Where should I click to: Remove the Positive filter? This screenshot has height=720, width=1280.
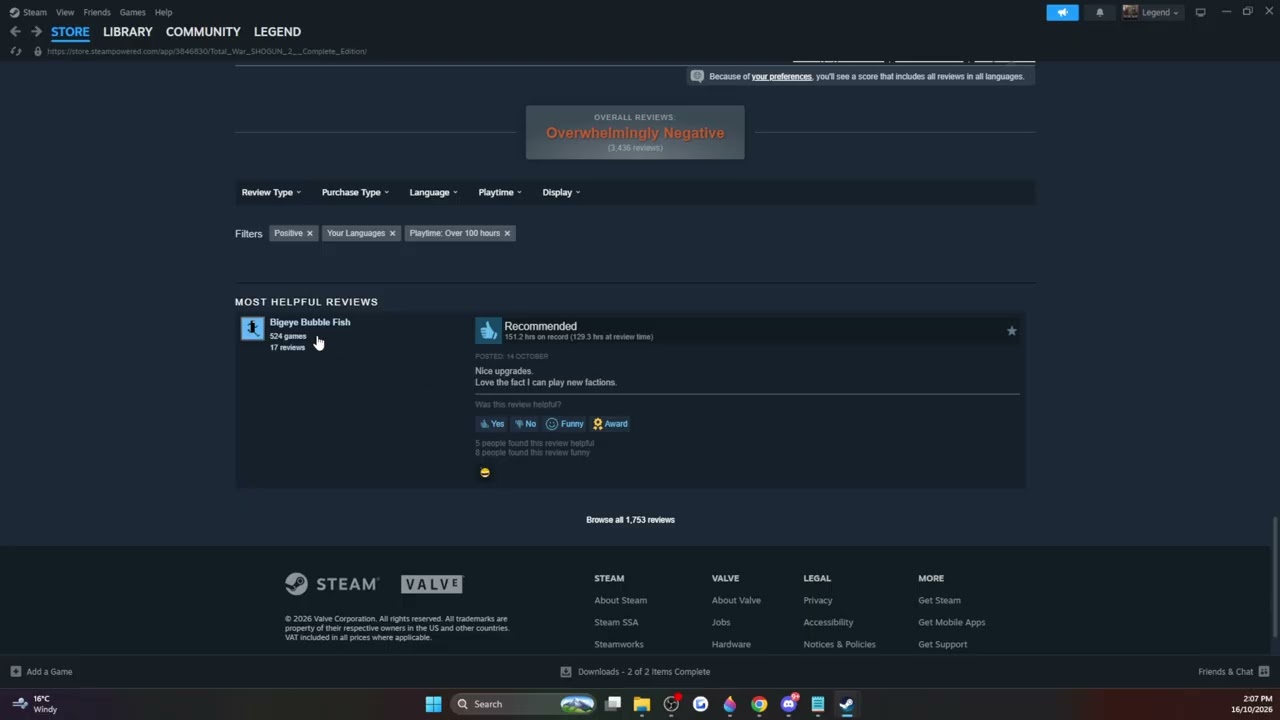[310, 233]
